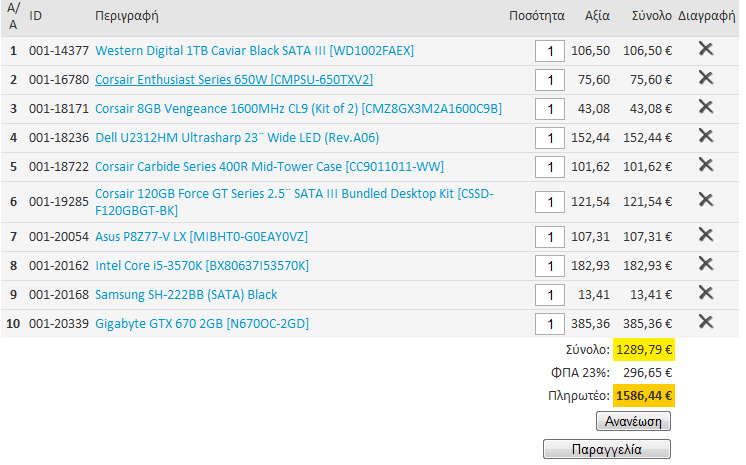Delete the Western Digital 1TB Caviar Black row
Viewport: 746px width, 465px height.
click(706, 49)
